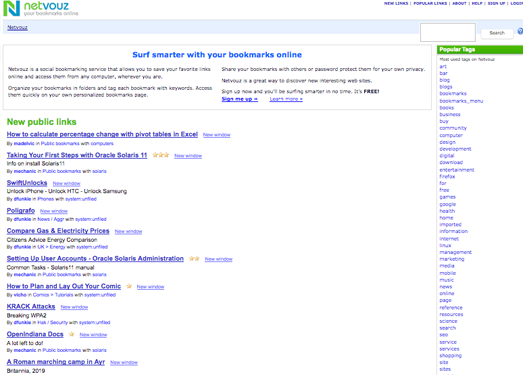This screenshot has width=523, height=375.
Task: Select the 'reference' popular tag
Action: coord(451,308)
